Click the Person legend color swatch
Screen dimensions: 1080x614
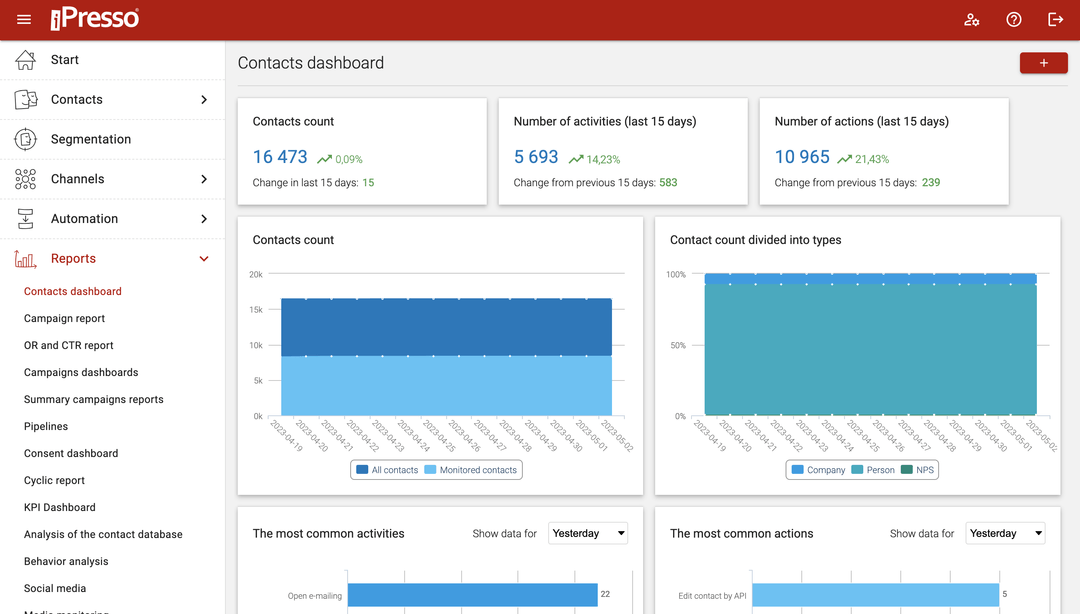pyautogui.click(x=858, y=469)
